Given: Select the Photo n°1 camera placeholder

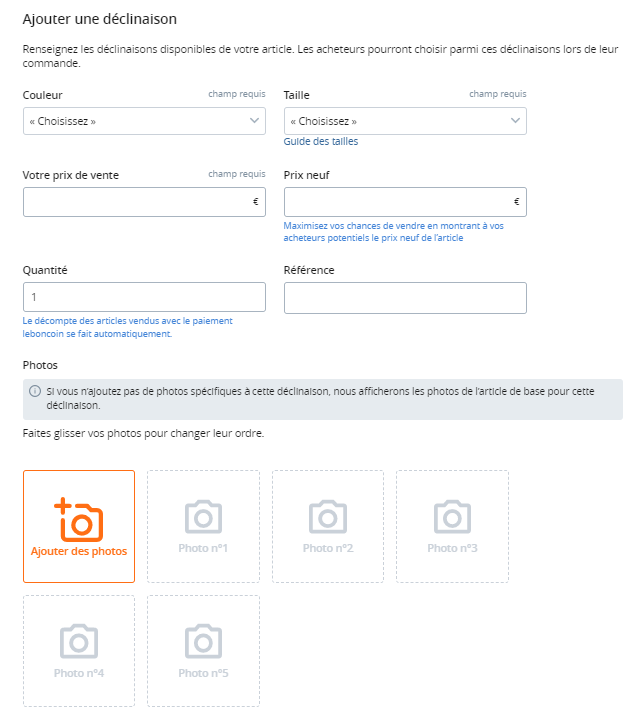Looking at the screenshot, I should tap(203, 526).
